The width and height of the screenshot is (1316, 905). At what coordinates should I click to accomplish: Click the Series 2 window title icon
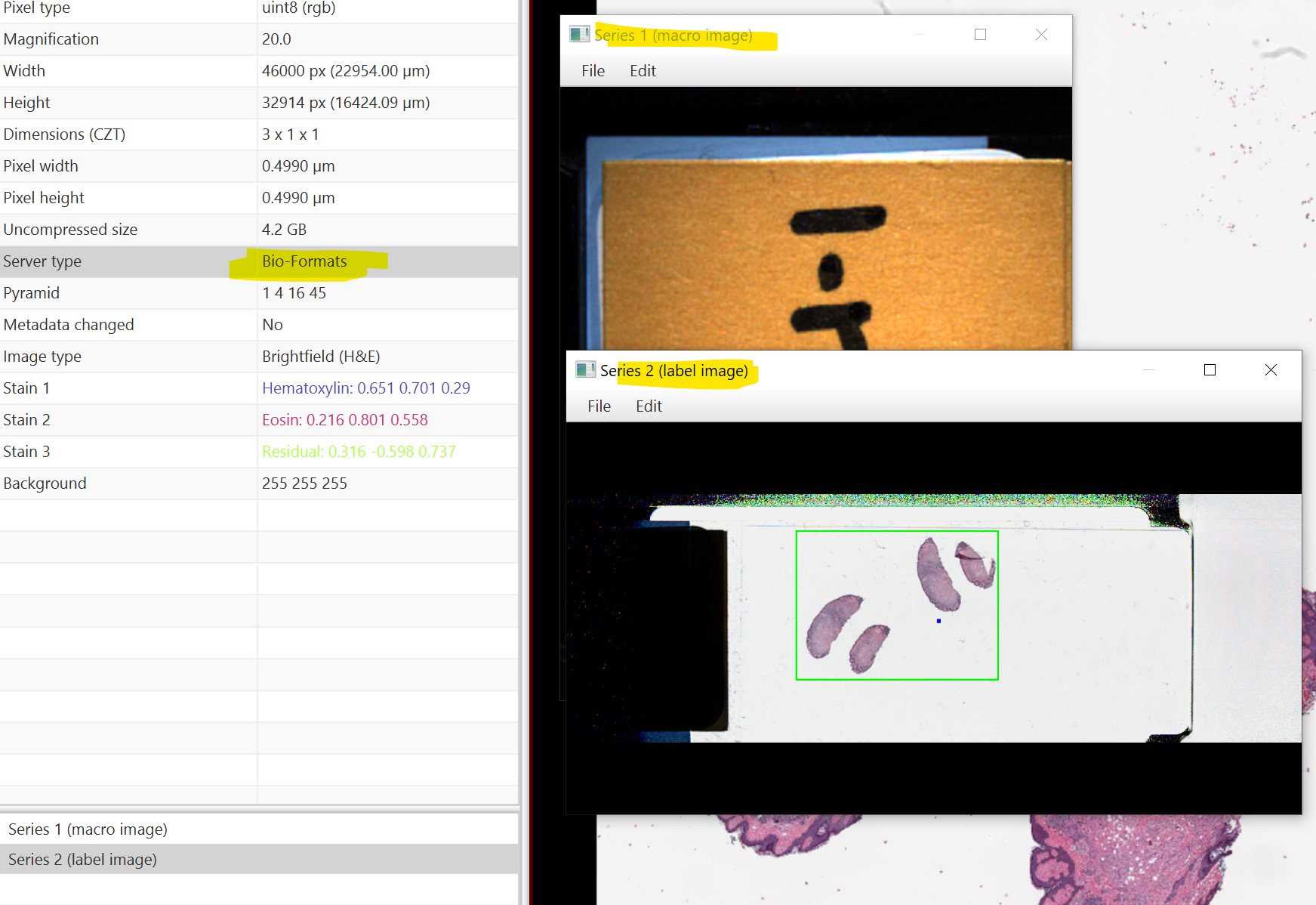[x=585, y=370]
